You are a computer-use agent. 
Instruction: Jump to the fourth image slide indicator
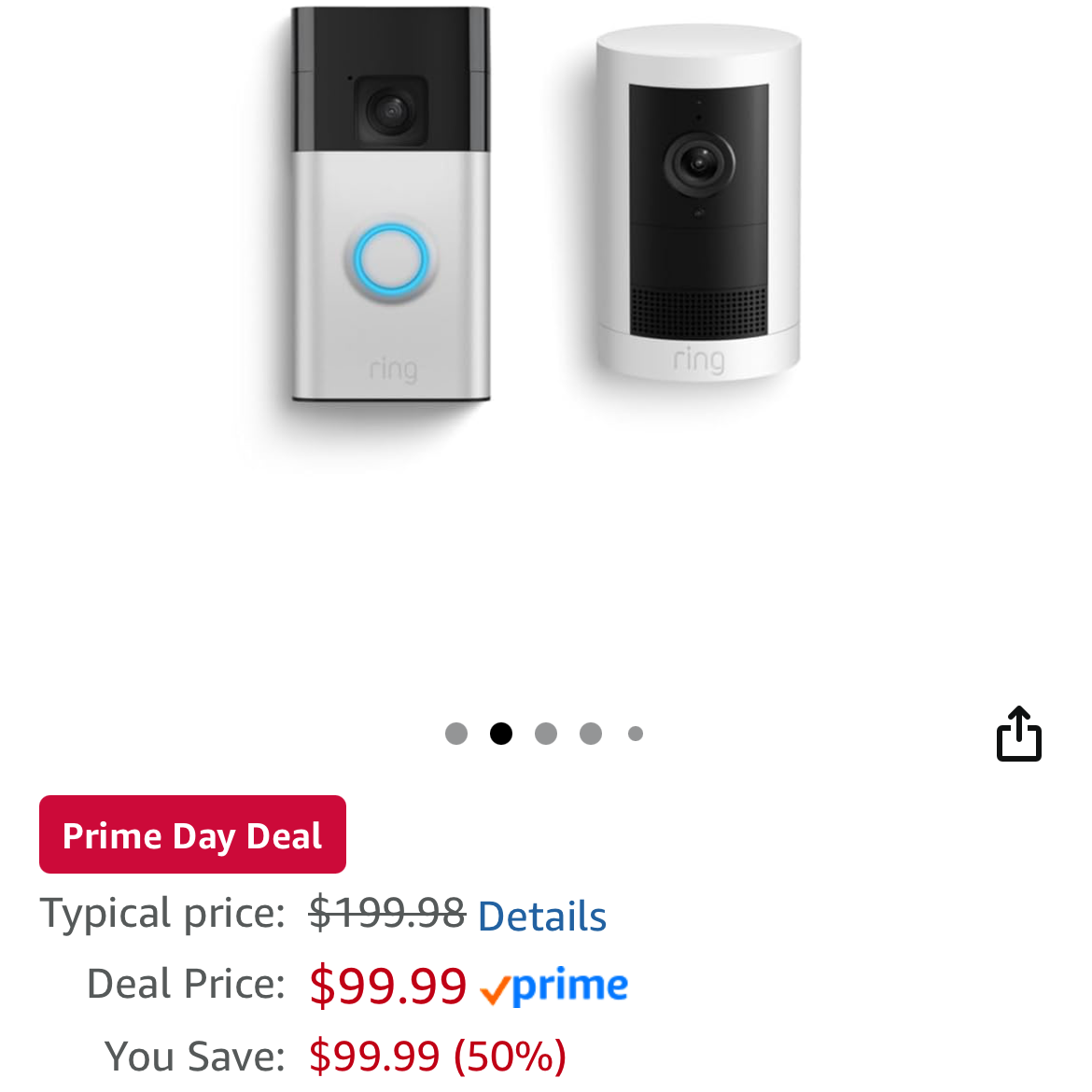[x=590, y=734]
